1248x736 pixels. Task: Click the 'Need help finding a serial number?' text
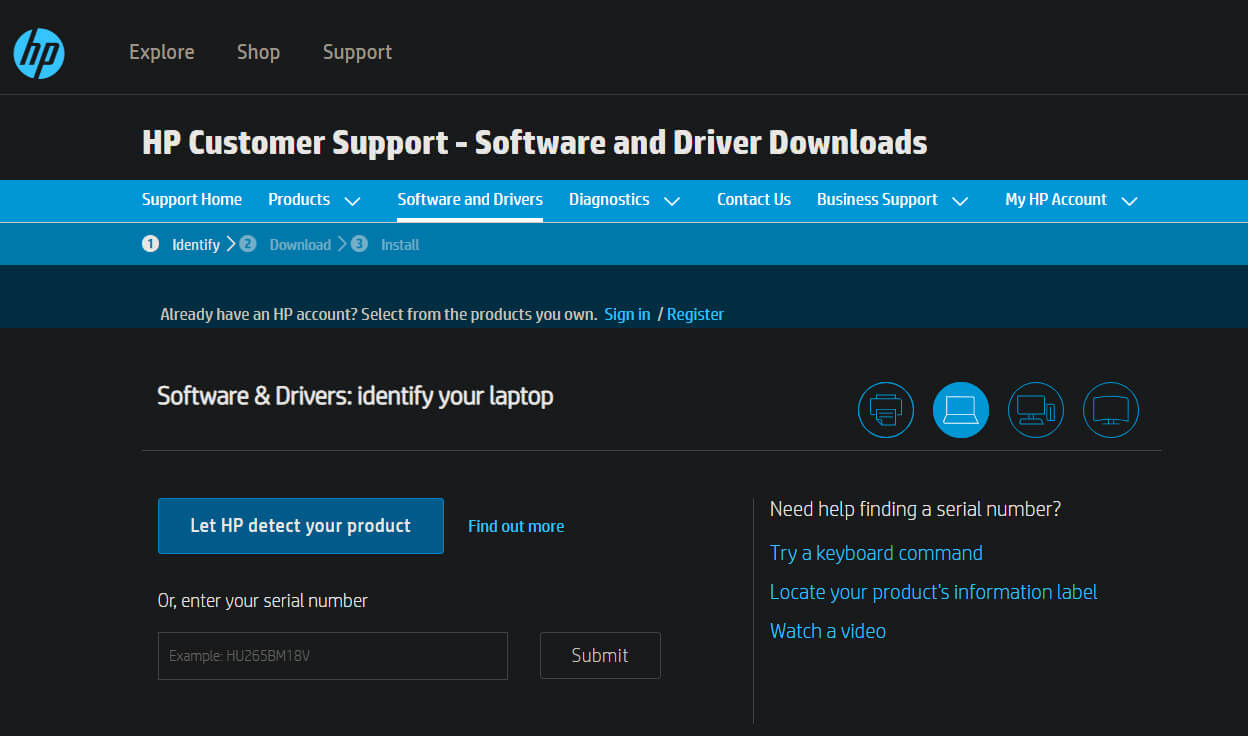(915, 509)
